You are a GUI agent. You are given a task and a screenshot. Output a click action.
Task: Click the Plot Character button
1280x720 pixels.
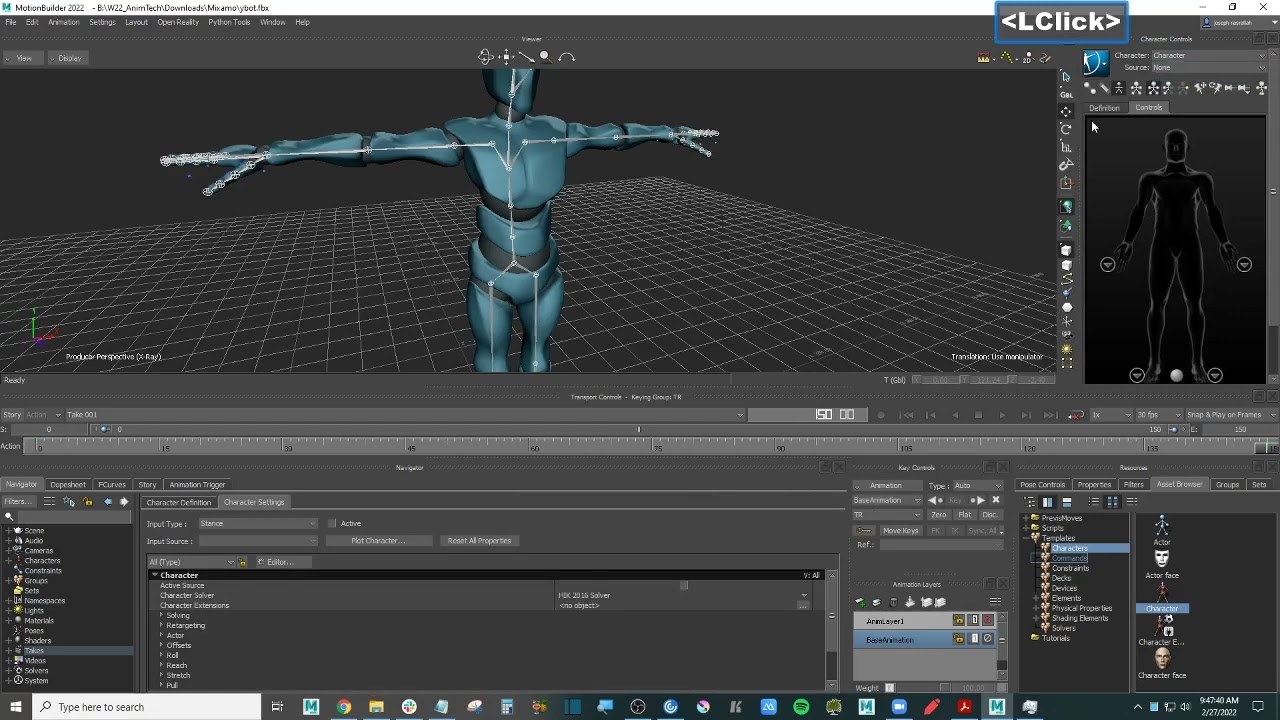click(x=377, y=541)
